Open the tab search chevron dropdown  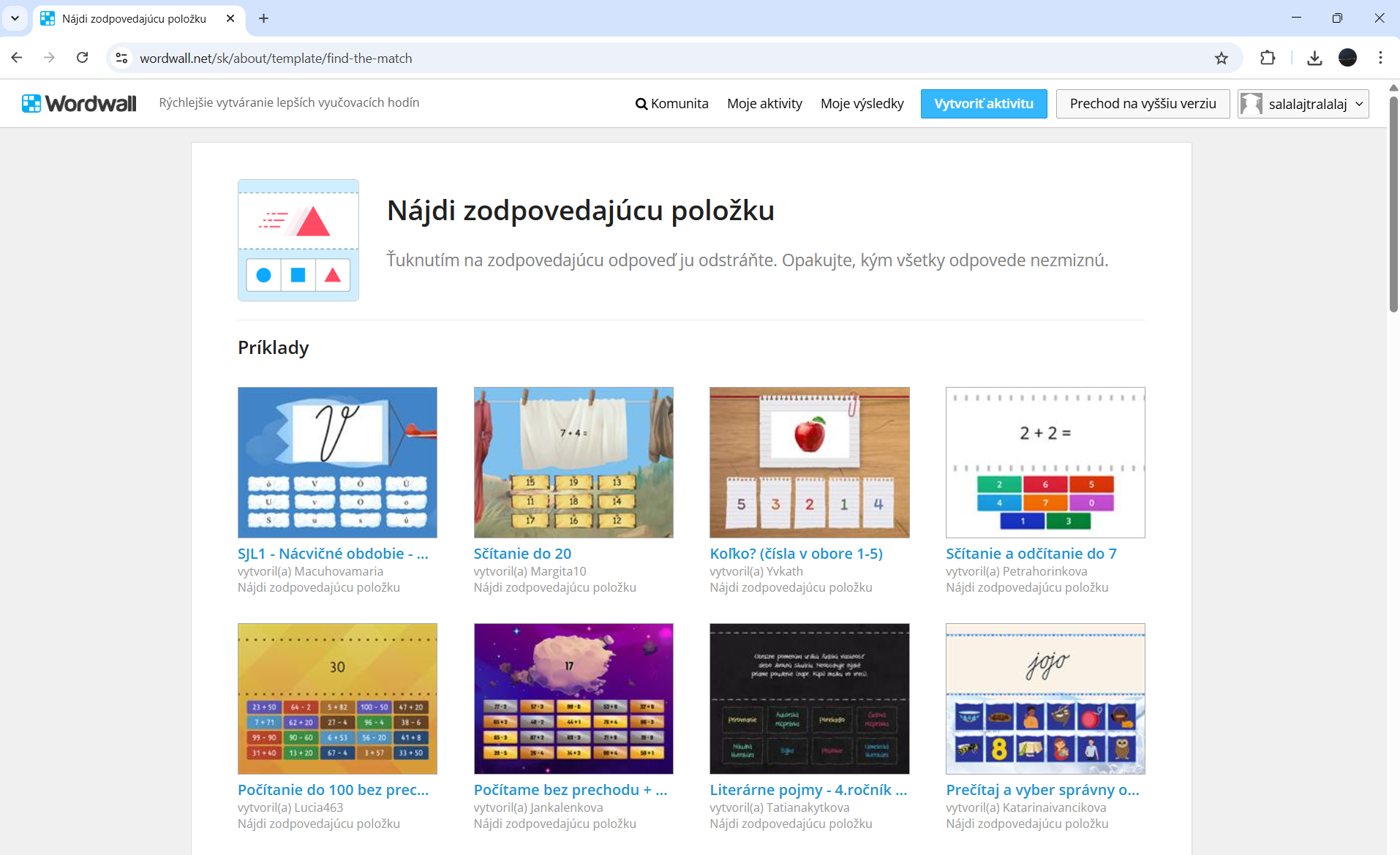pos(15,18)
